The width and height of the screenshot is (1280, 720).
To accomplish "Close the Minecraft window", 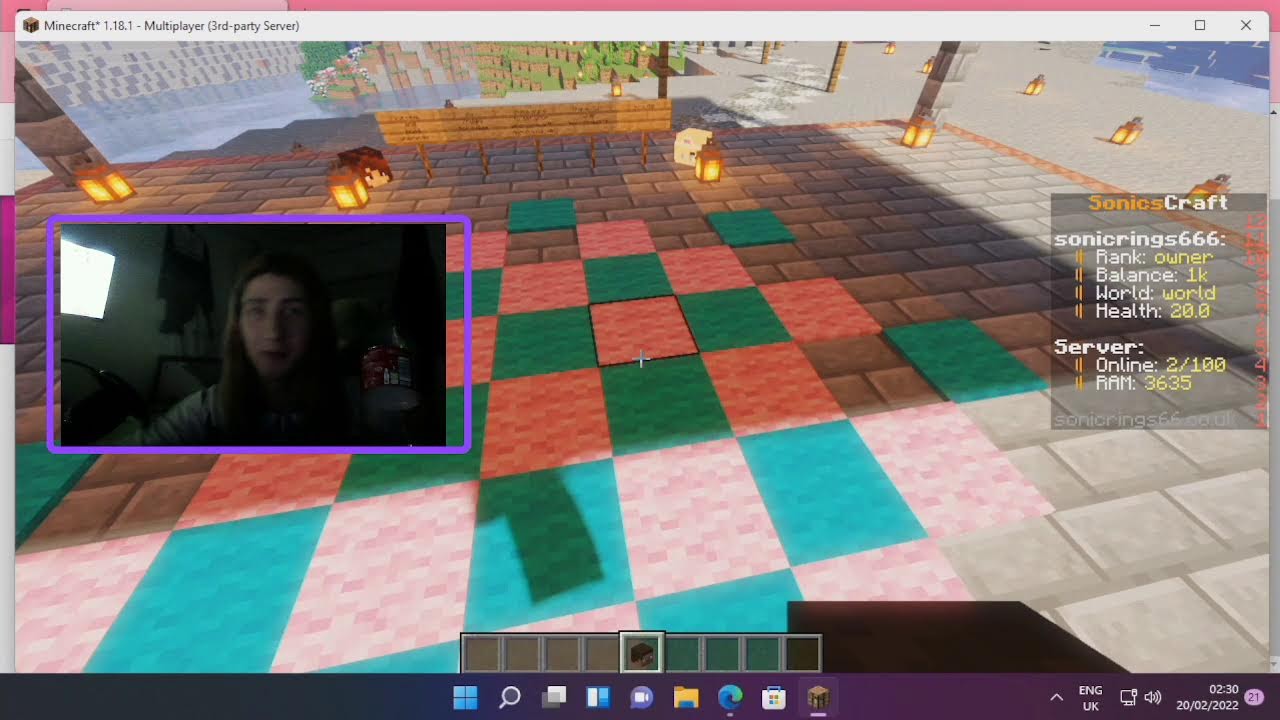I will tap(1246, 25).
